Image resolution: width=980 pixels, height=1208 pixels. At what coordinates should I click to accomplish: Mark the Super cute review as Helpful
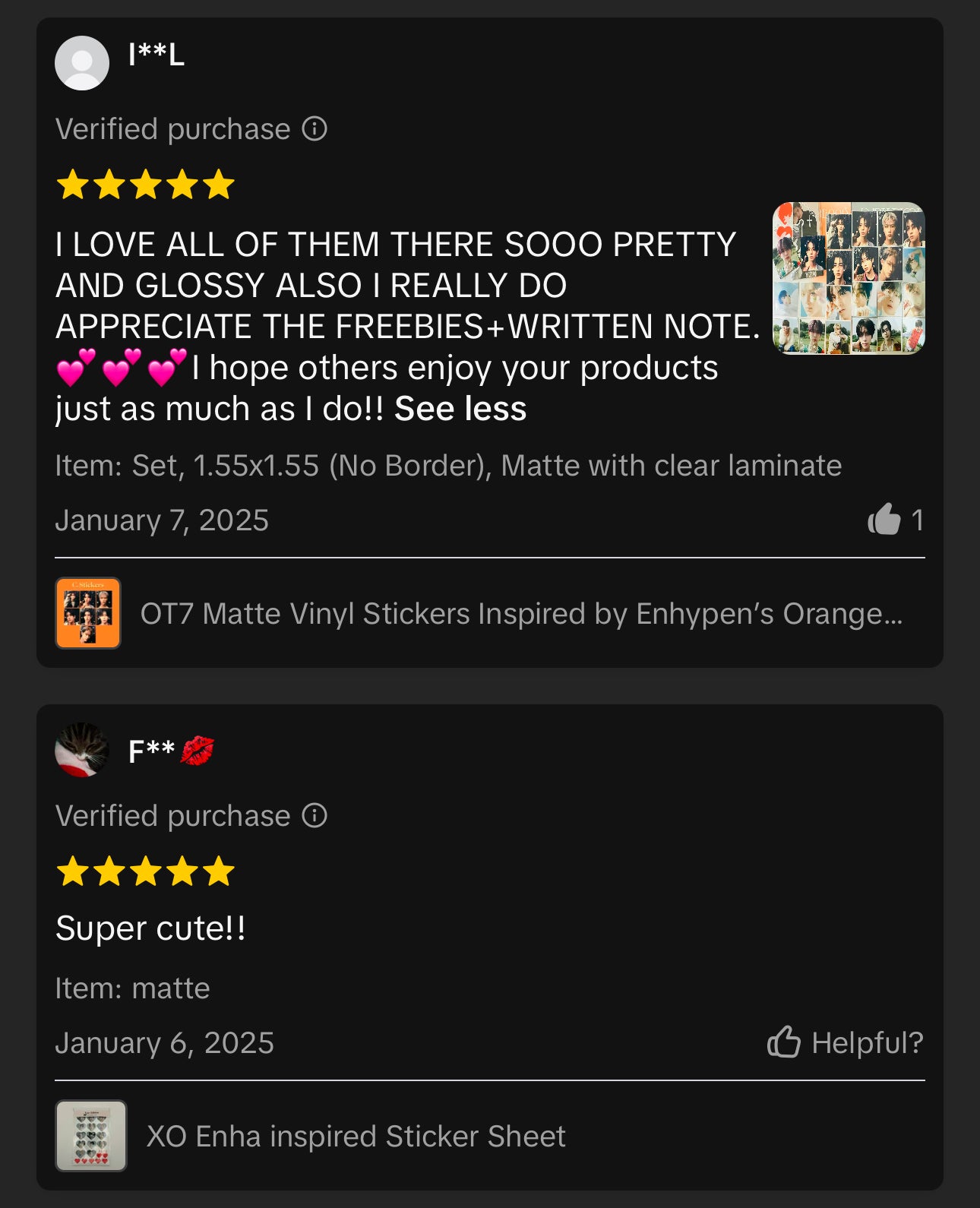846,1042
